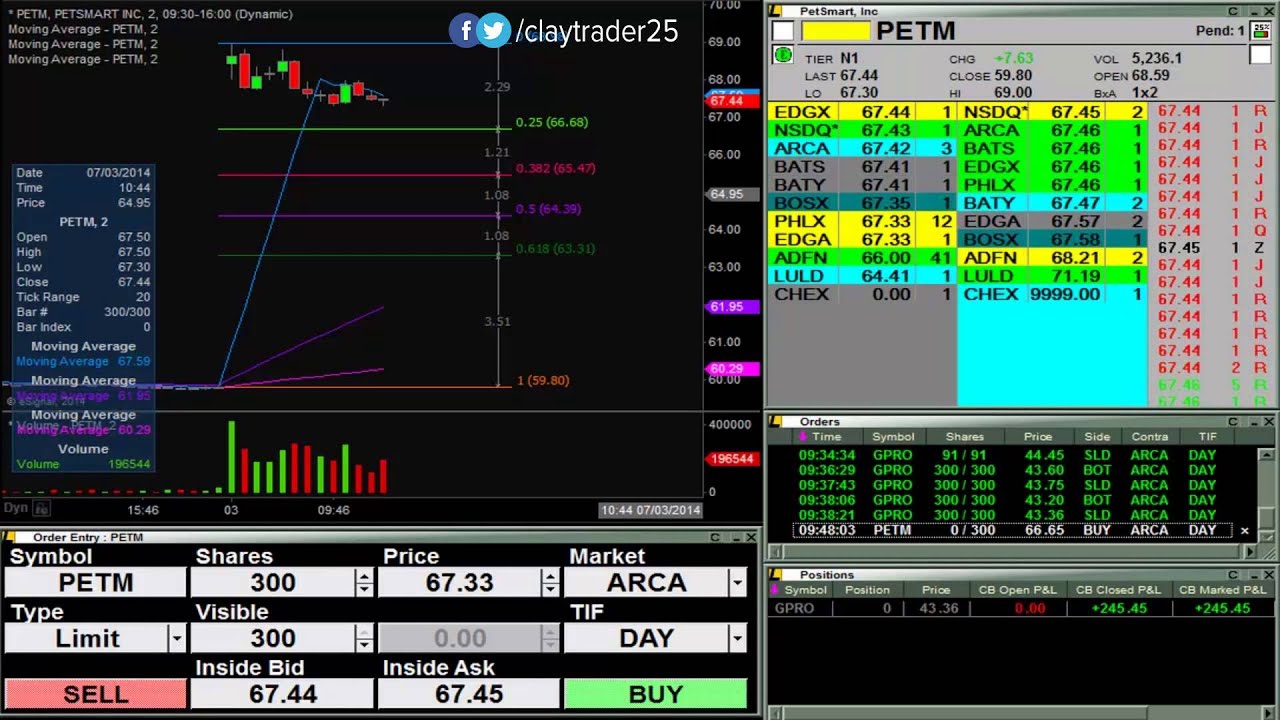Click the Shares field stepper arrows
This screenshot has height=720, width=1280.
[364, 582]
